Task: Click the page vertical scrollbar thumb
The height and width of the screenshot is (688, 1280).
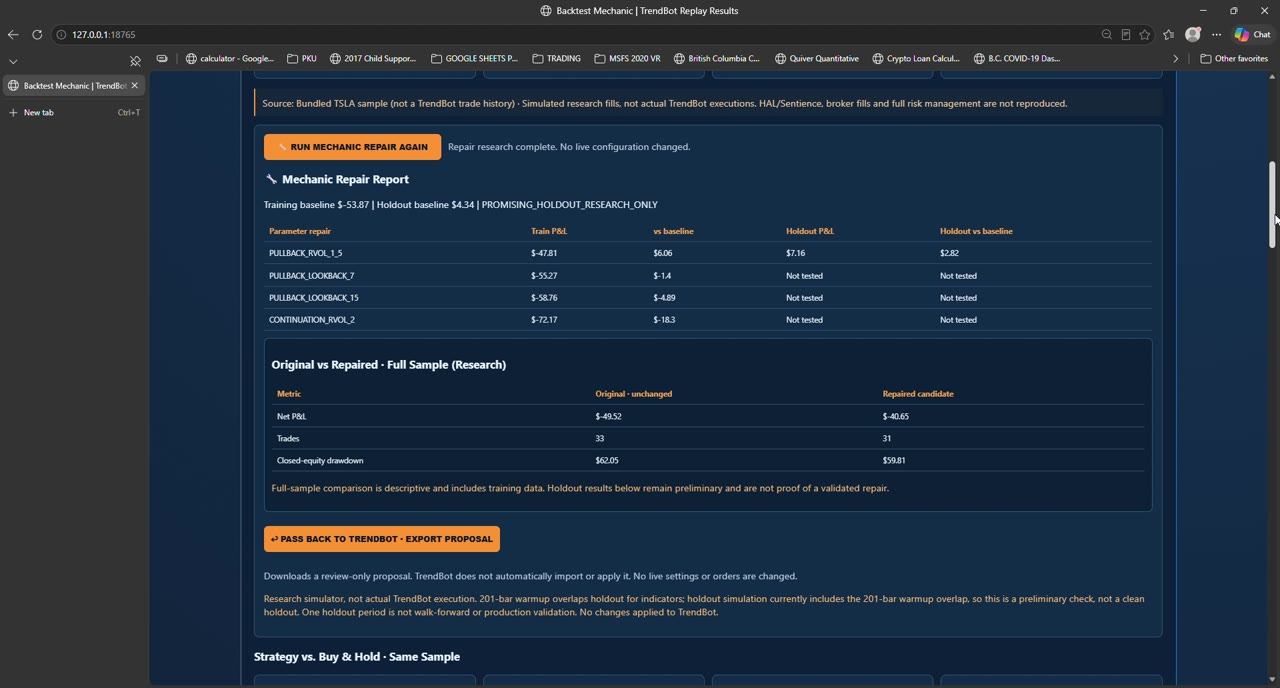Action: [x=1272, y=204]
